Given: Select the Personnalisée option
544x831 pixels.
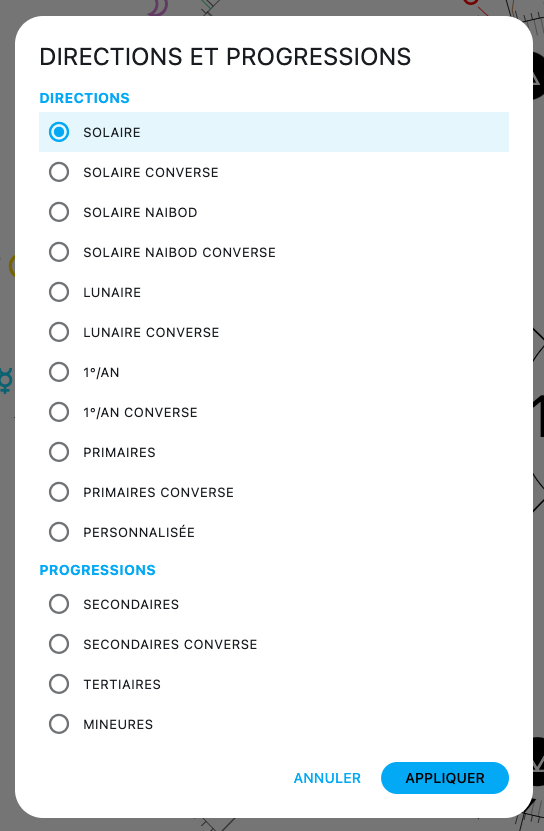Looking at the screenshot, I should (x=274, y=532).
